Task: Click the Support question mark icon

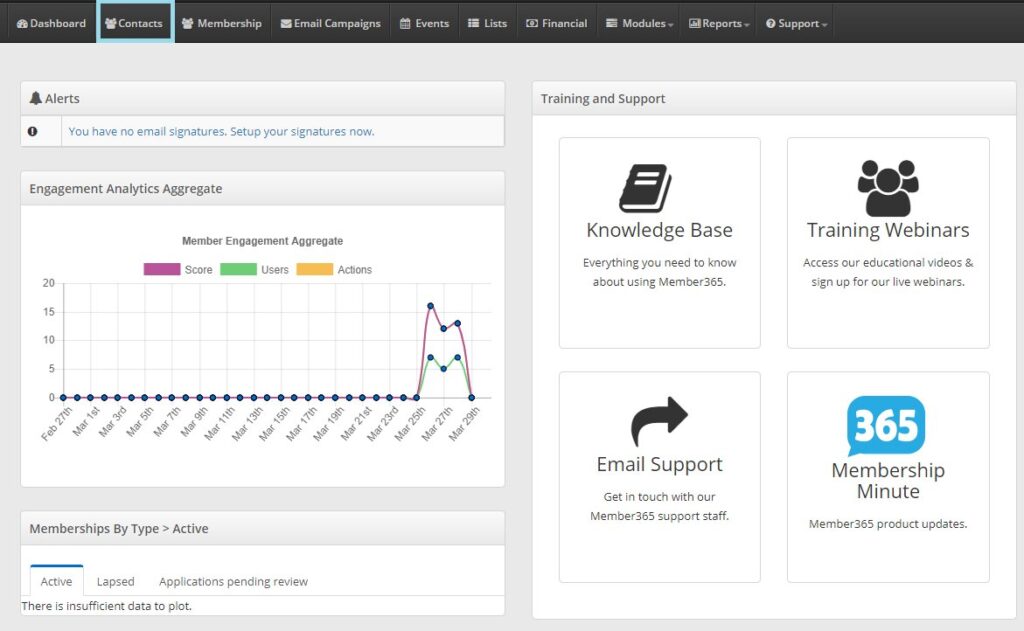Action: (771, 24)
